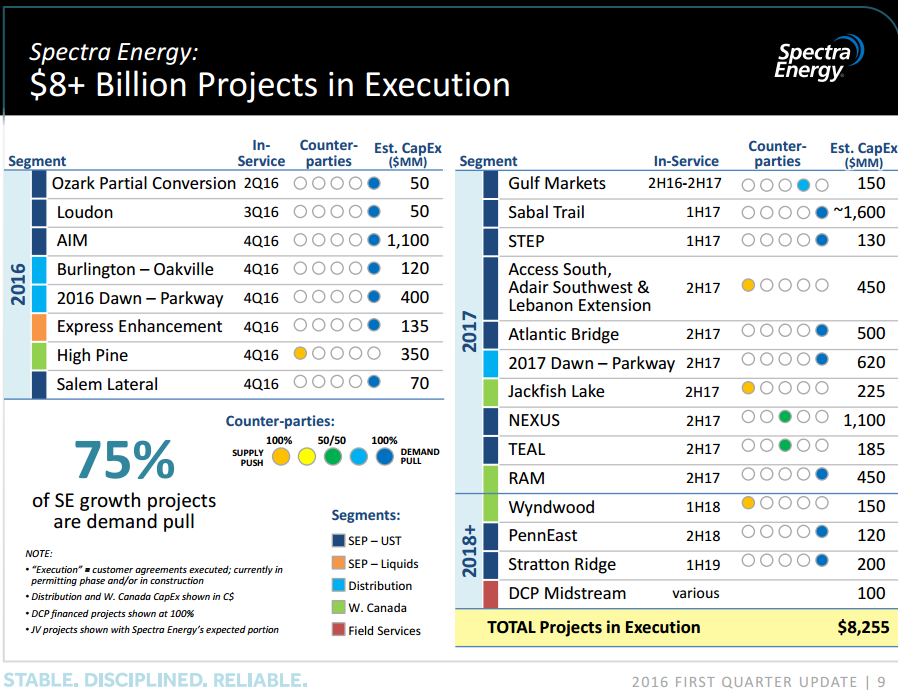This screenshot has width=898, height=694.
Task: Click the SEP – Liquids legend square
Action: 337,564
